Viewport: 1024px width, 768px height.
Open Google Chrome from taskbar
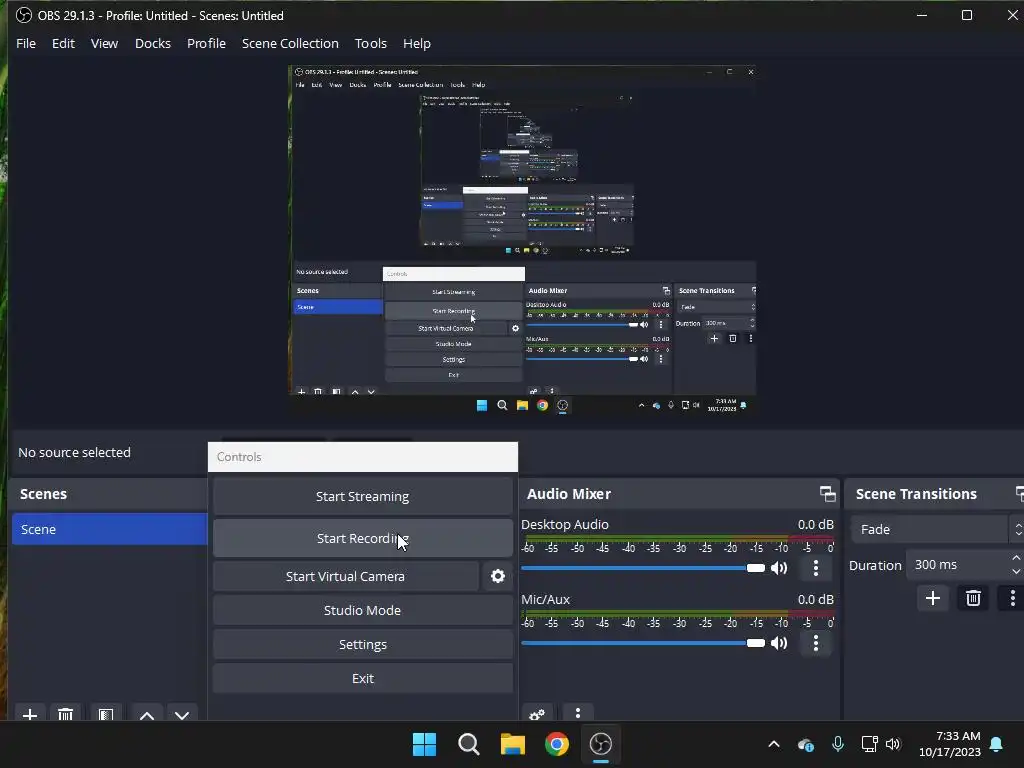[556, 744]
